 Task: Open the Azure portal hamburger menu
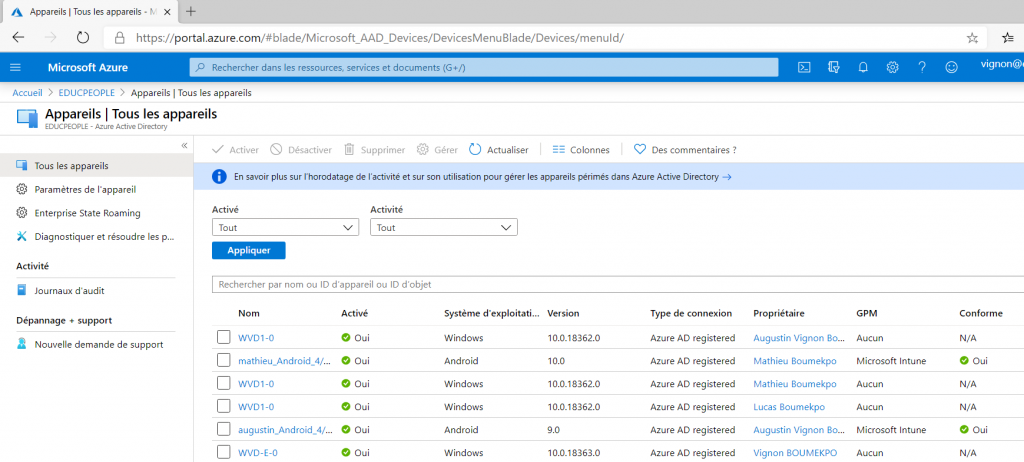pyautogui.click(x=16, y=67)
